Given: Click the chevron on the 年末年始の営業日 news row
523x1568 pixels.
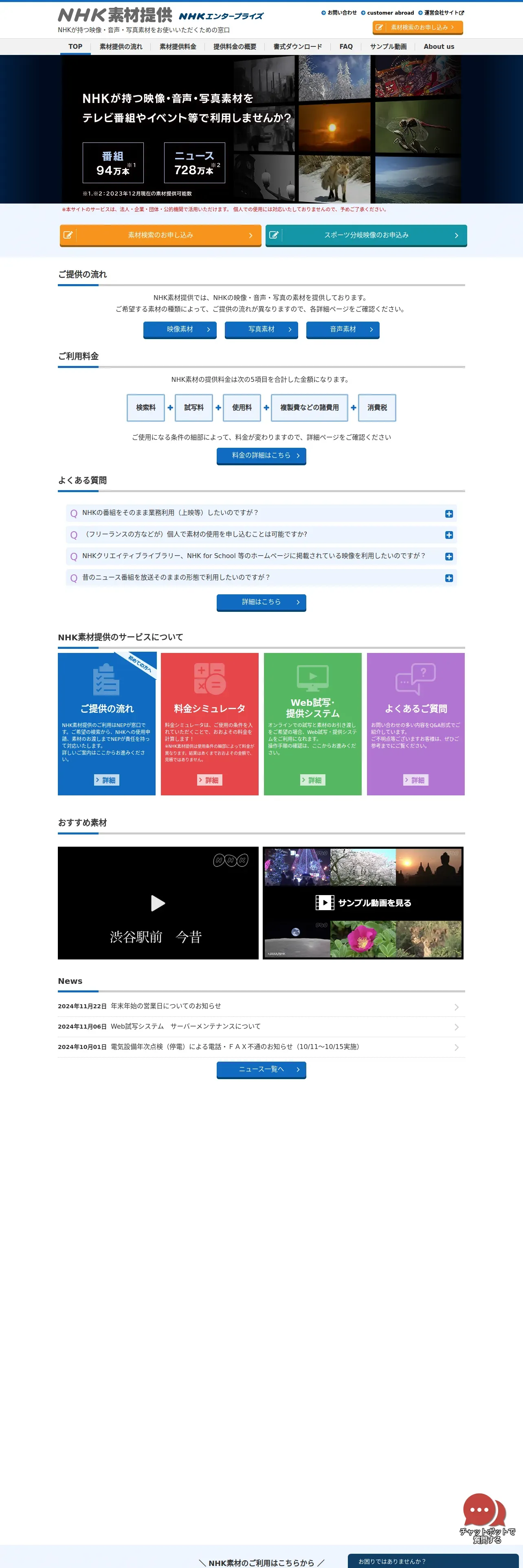Looking at the screenshot, I should pyautogui.click(x=457, y=1007).
